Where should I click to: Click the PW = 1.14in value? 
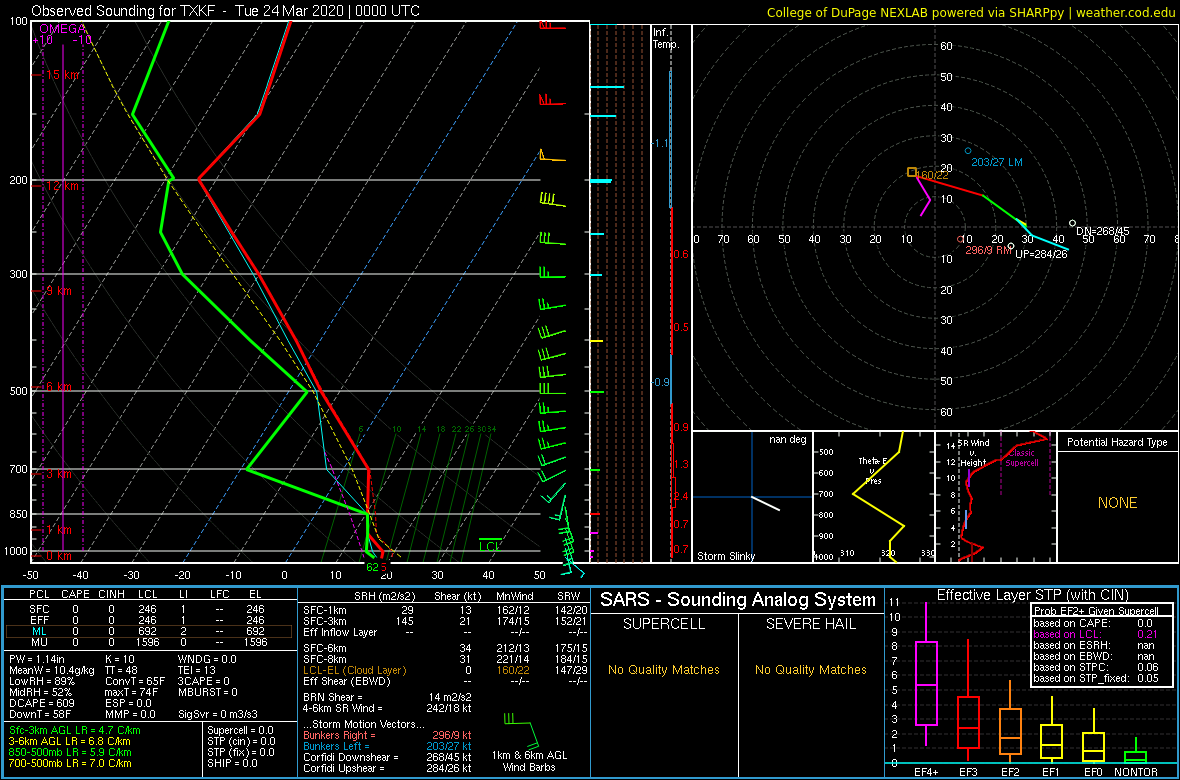(x=38, y=659)
